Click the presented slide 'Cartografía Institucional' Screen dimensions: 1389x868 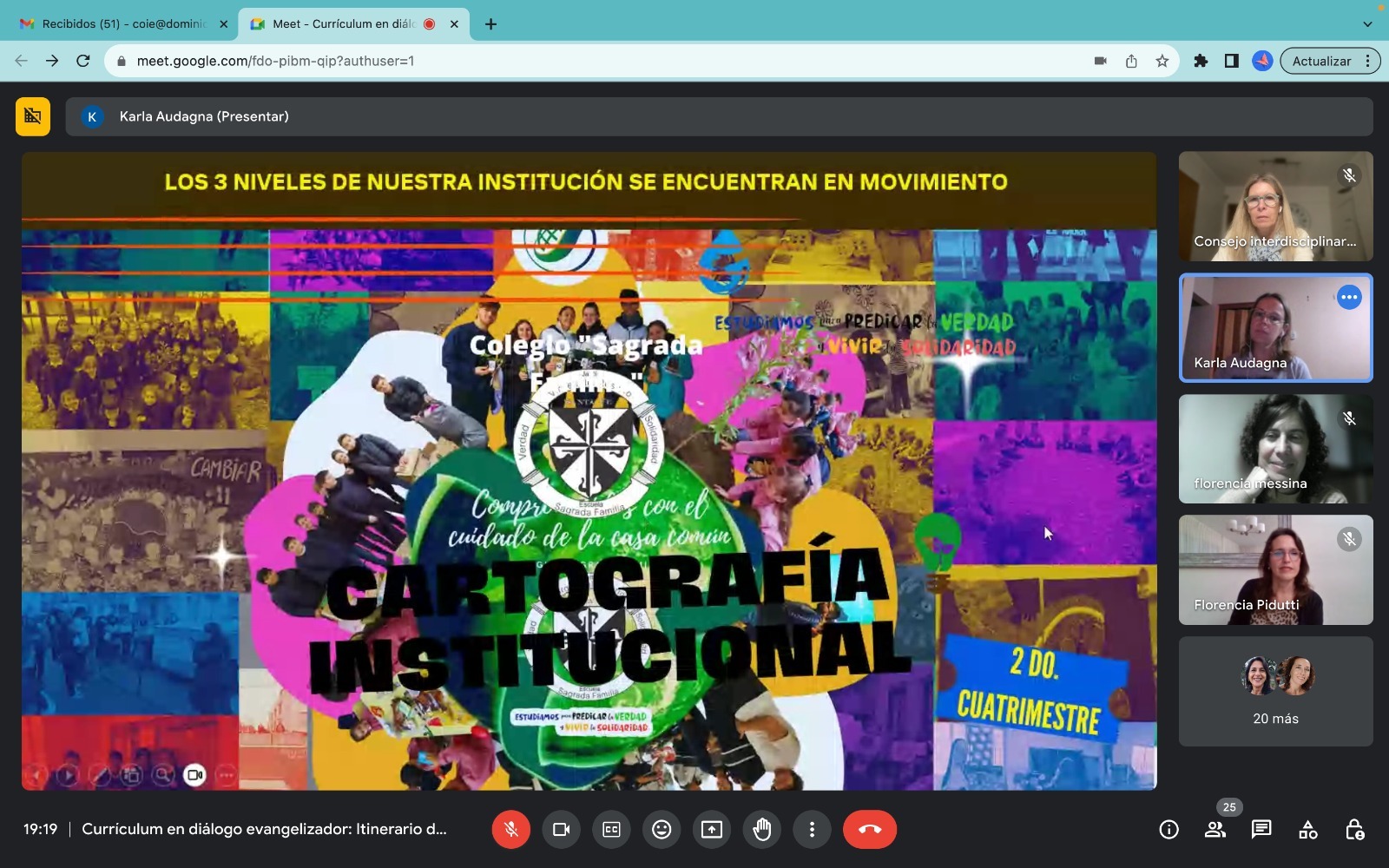589,471
